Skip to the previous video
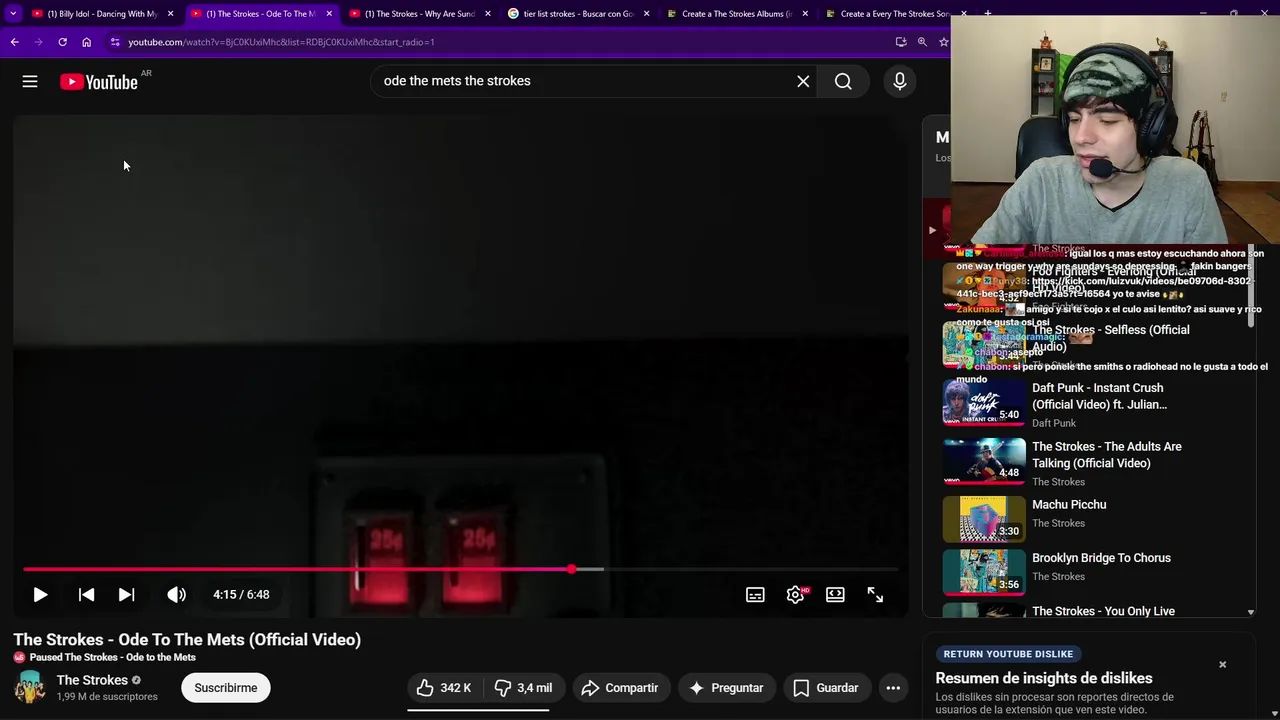The width and height of the screenshot is (1280, 720). point(87,594)
